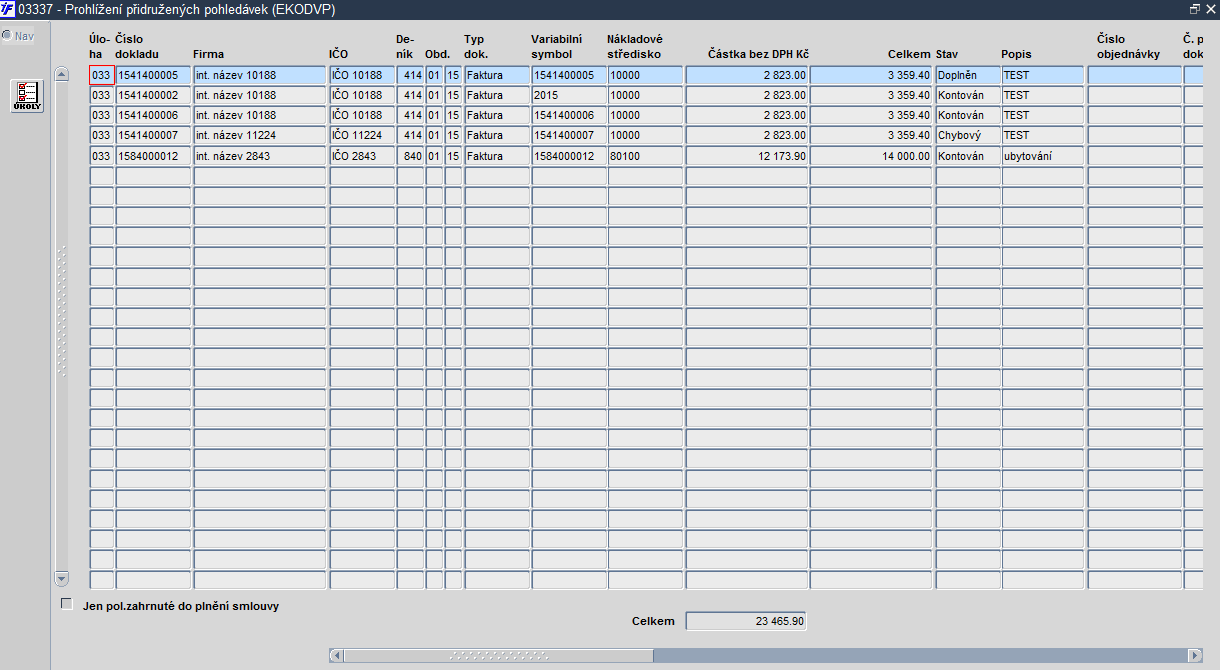Click firm 'int. název 11224' cell
Screen dimensions: 1220x670
[260, 135]
